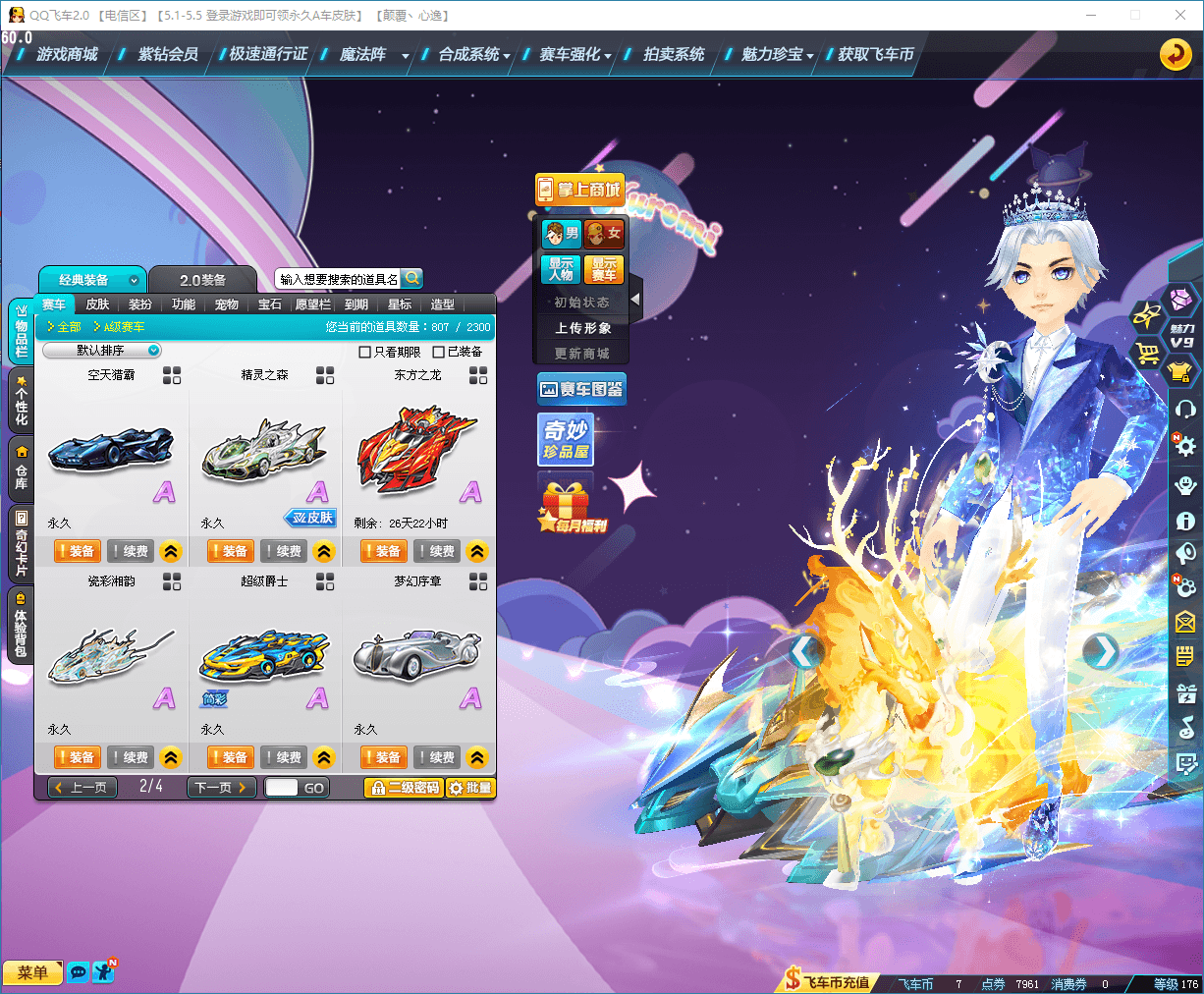Viewport: 1204px width, 994px height.
Task: Rotate character with the right arrow
Action: coord(1101,651)
